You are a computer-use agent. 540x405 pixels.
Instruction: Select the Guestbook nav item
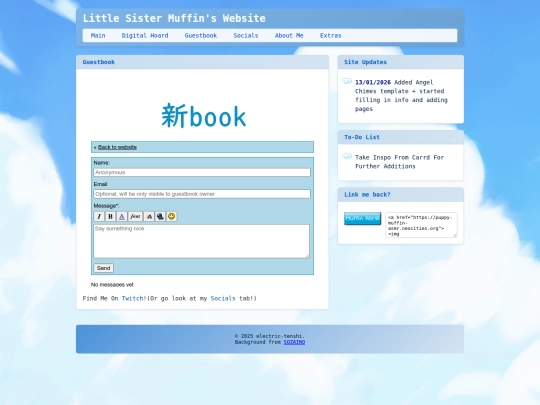[201, 35]
